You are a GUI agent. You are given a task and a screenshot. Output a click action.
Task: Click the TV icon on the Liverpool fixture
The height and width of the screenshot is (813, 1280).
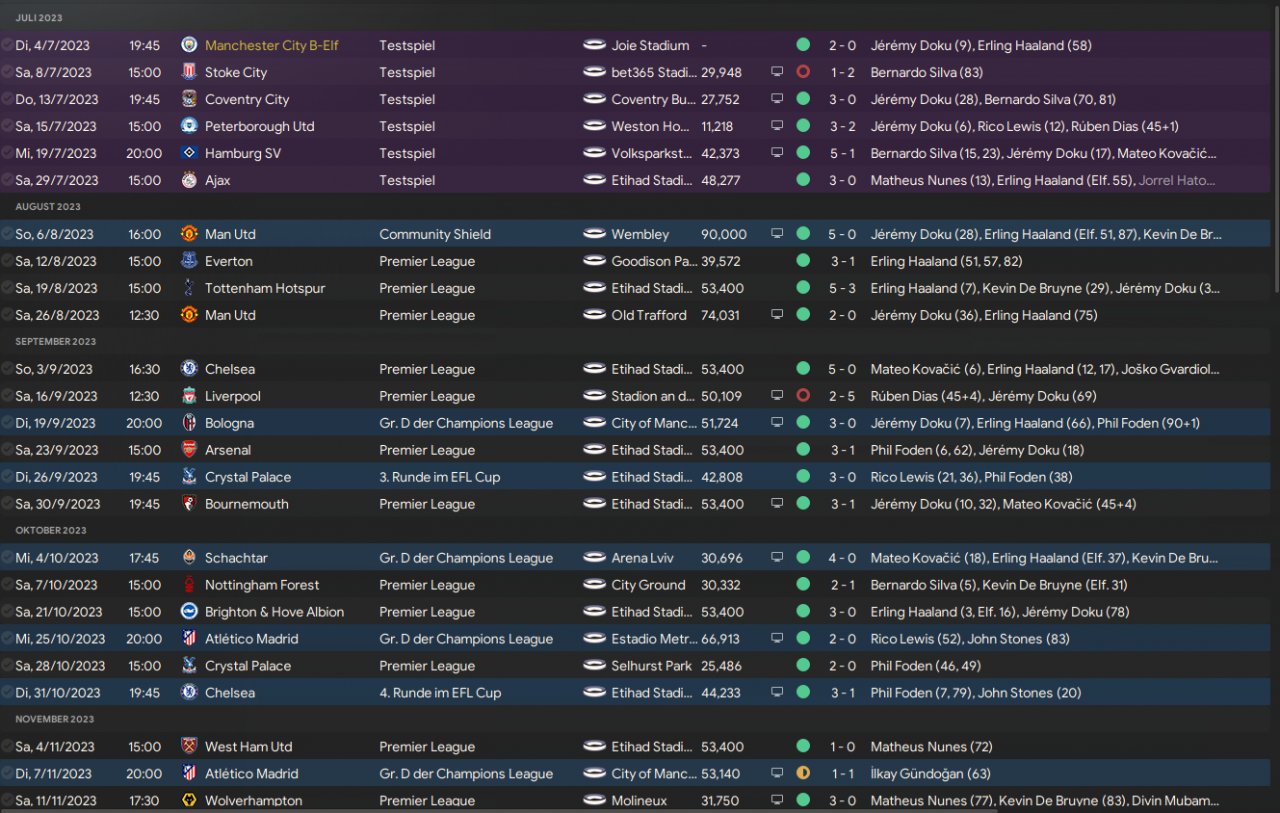pyautogui.click(x=776, y=396)
